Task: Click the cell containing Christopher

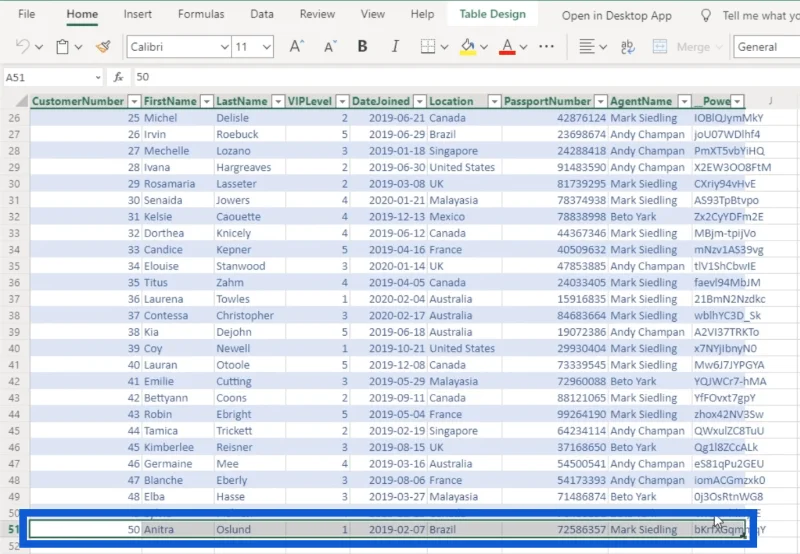Action: tap(249, 316)
